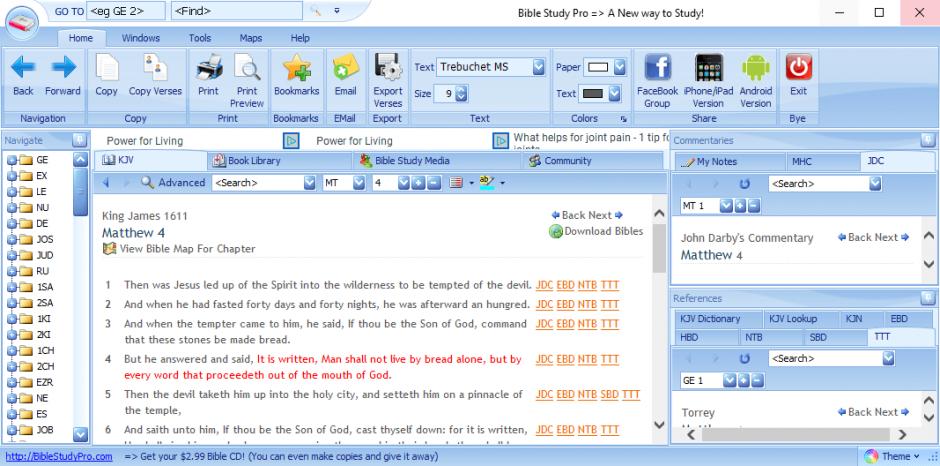Click the magnifier icon beside Find box
Image resolution: width=940 pixels, height=466 pixels.
coord(315,10)
